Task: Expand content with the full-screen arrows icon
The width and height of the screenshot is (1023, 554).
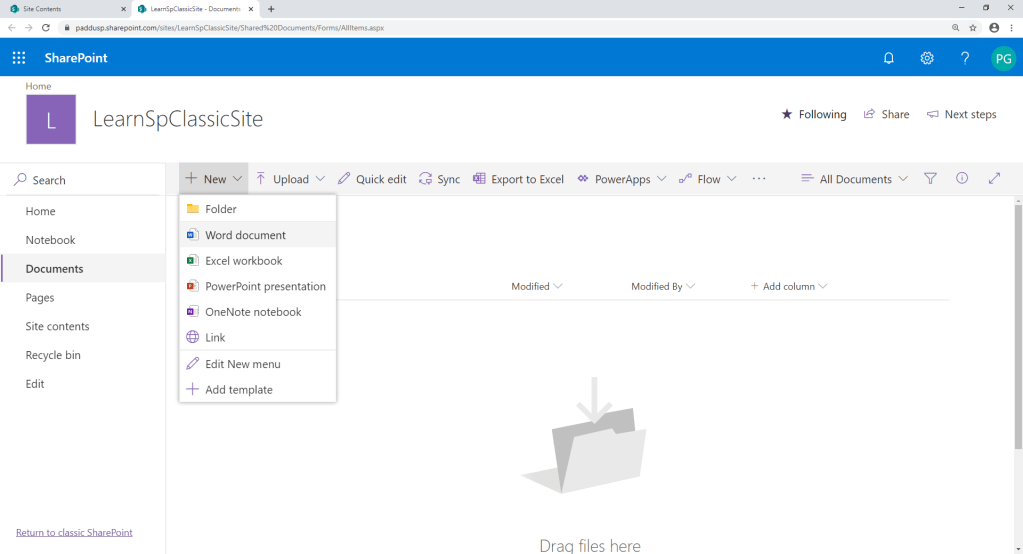Action: tap(994, 179)
